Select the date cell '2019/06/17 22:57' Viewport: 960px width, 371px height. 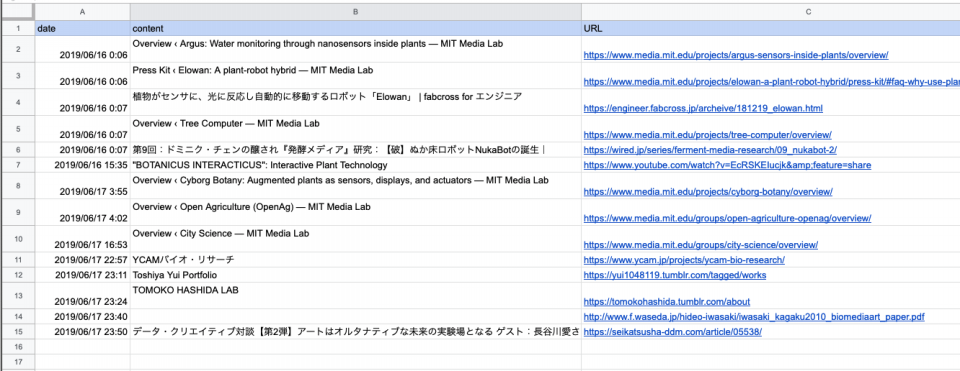click(82, 260)
